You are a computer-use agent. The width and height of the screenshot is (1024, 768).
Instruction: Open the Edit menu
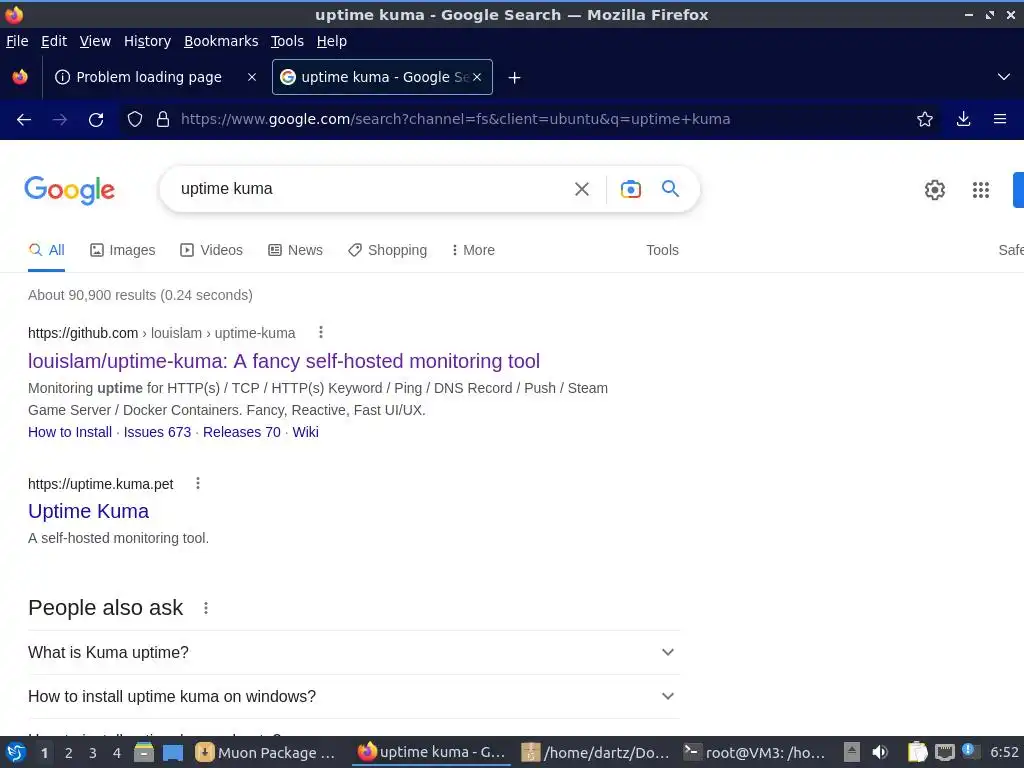[x=54, y=41]
